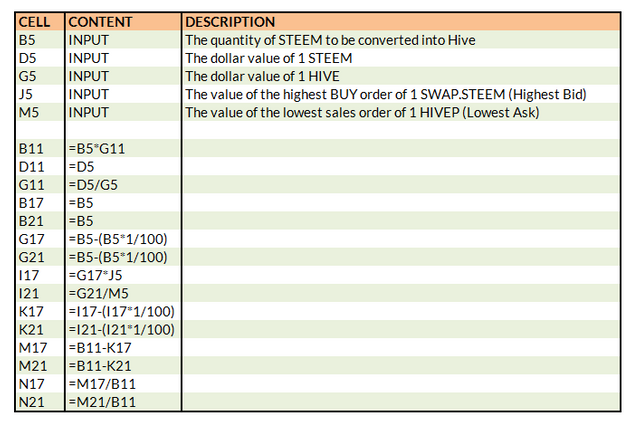640x426 pixels.
Task: Select the formula =I21-(I21*1/100)
Action: point(121,329)
